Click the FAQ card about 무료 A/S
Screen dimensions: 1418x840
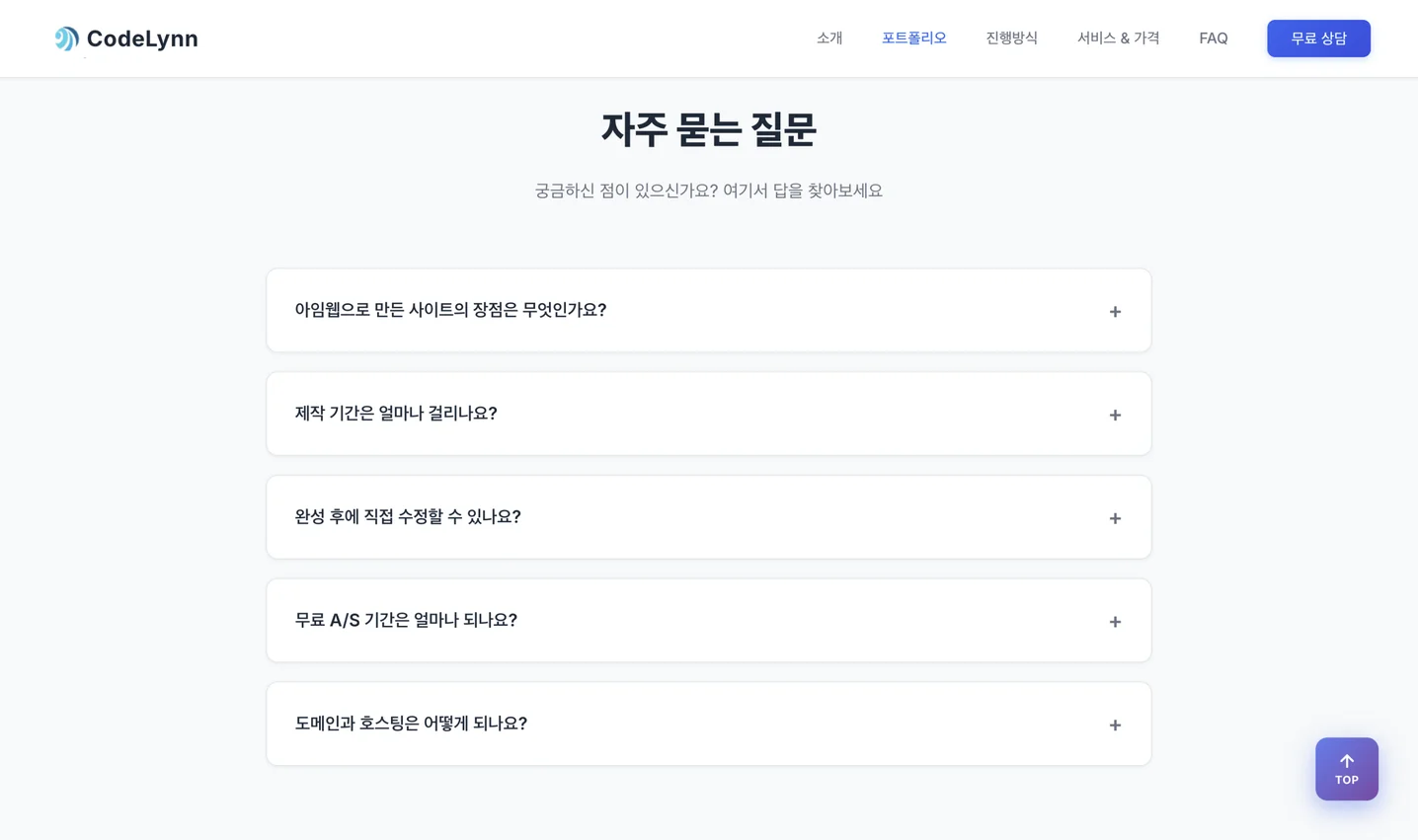tap(708, 620)
